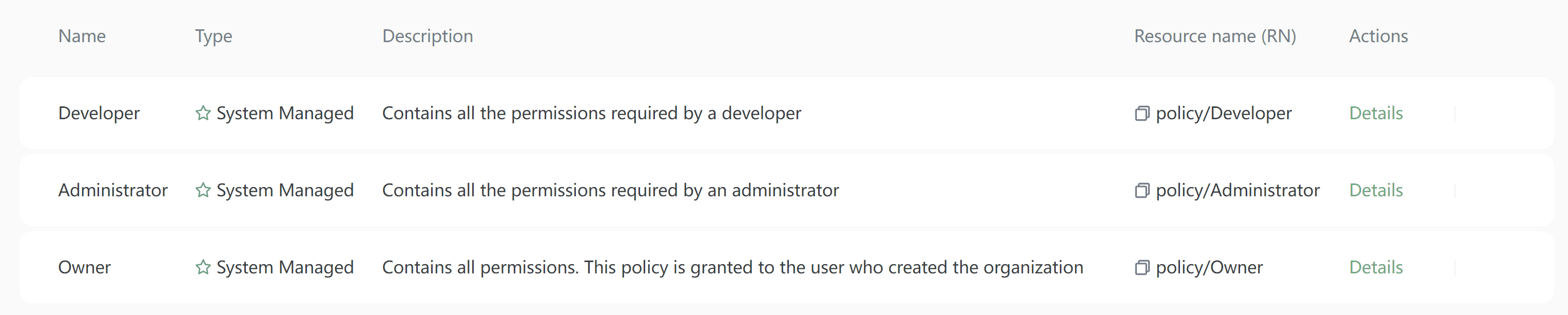Copy the policy/Developer resource name

coord(1141,114)
